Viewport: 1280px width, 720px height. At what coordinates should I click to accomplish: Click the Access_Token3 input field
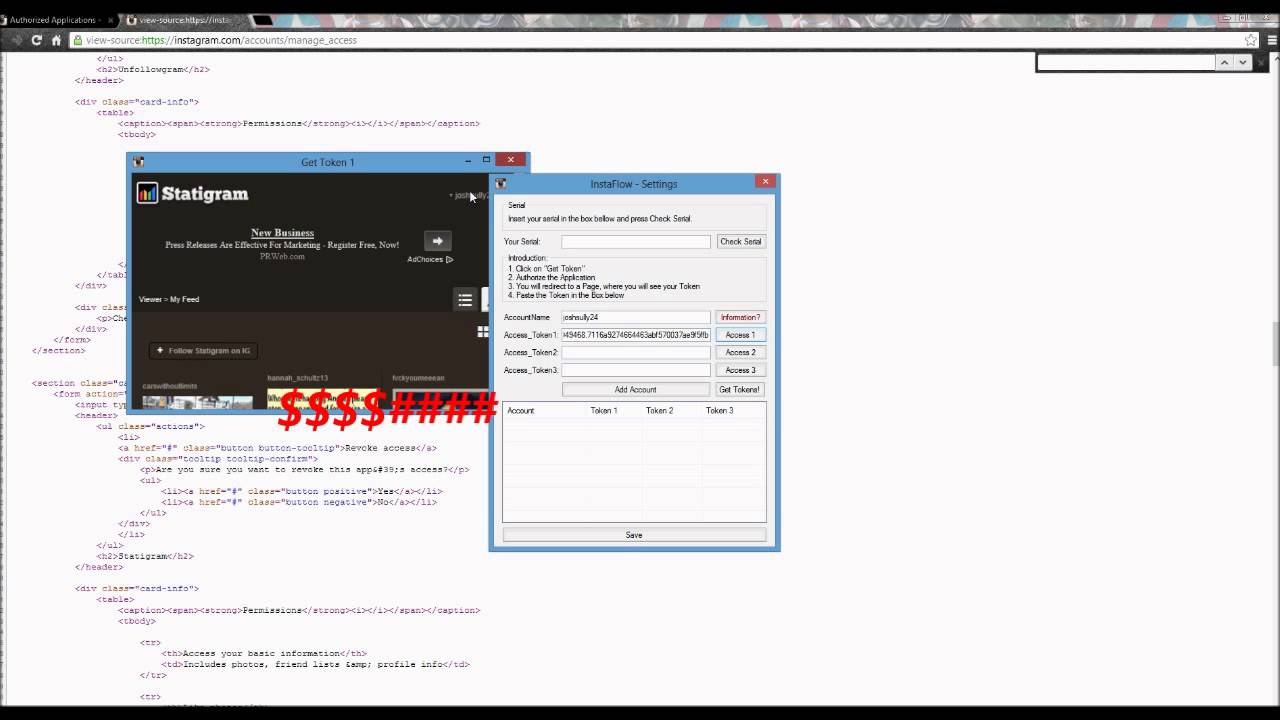636,370
